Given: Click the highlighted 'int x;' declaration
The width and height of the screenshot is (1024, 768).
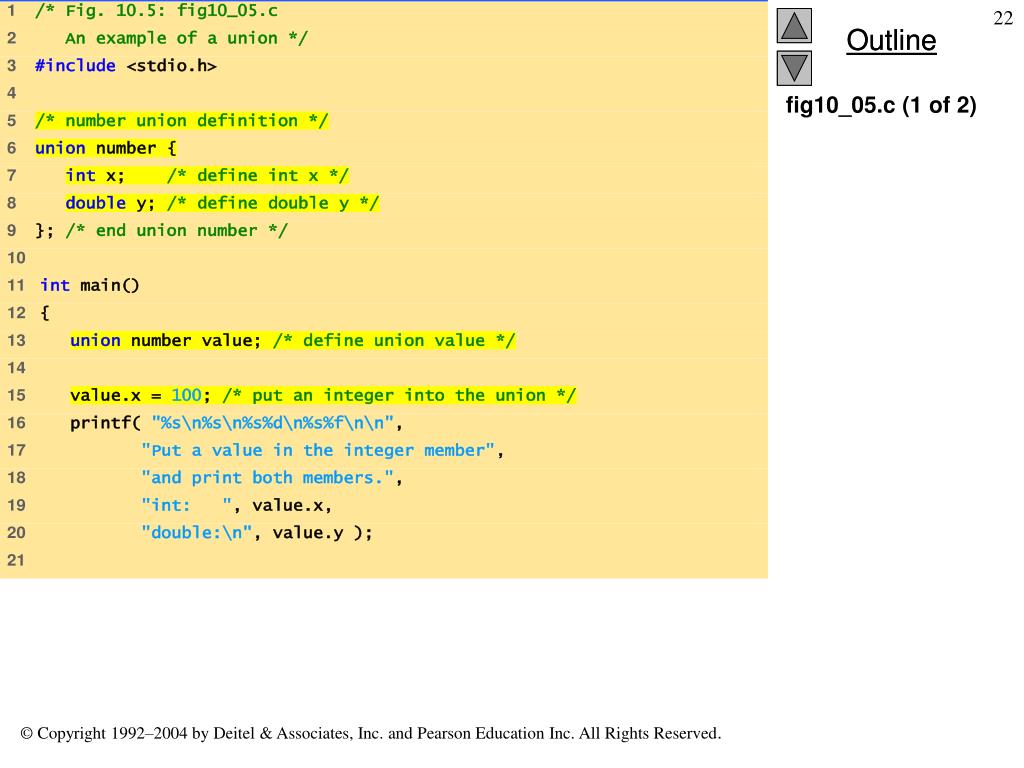Looking at the screenshot, I should [x=95, y=176].
